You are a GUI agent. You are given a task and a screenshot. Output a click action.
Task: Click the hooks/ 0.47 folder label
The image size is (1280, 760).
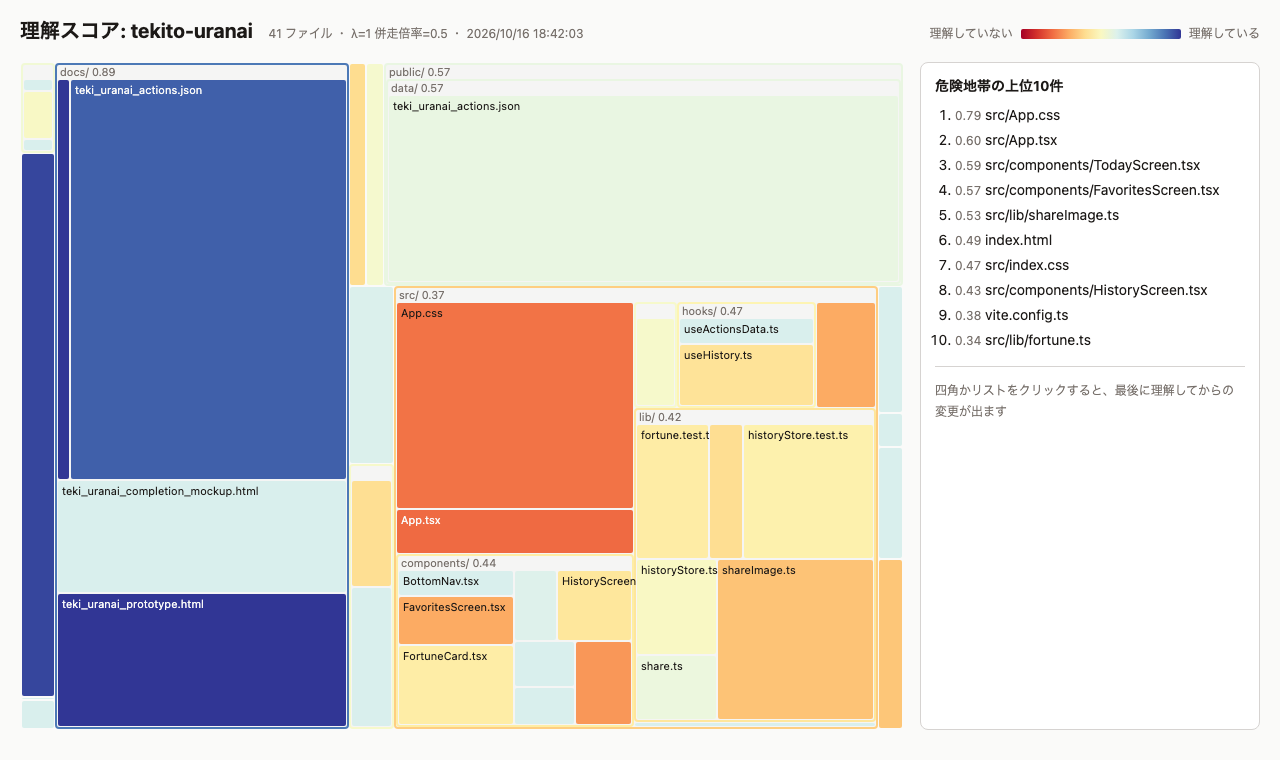pos(712,311)
